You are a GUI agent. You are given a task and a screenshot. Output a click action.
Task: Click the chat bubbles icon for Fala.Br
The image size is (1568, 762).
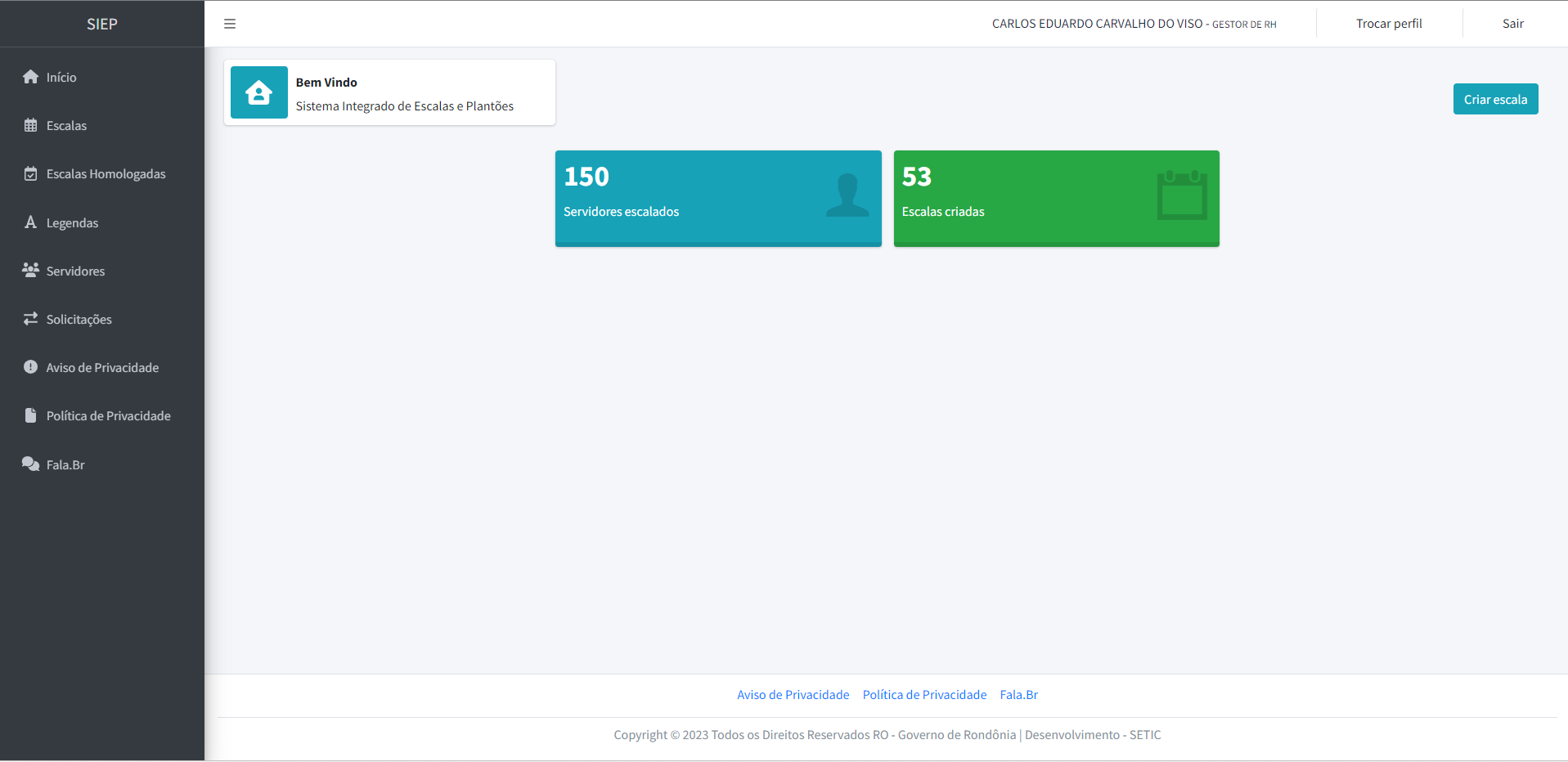[31, 464]
